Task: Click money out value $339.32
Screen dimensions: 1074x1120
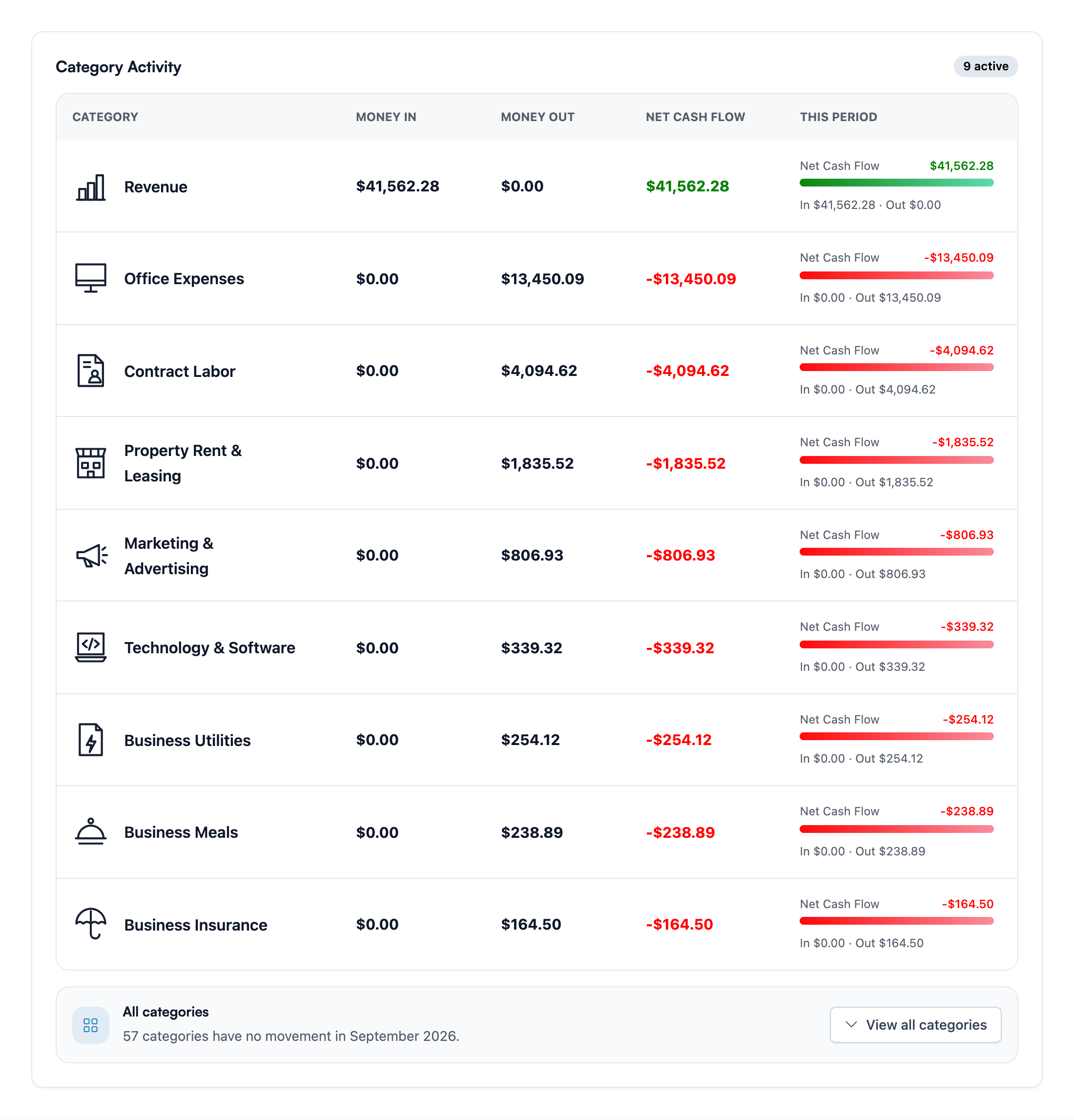Action: coord(531,648)
